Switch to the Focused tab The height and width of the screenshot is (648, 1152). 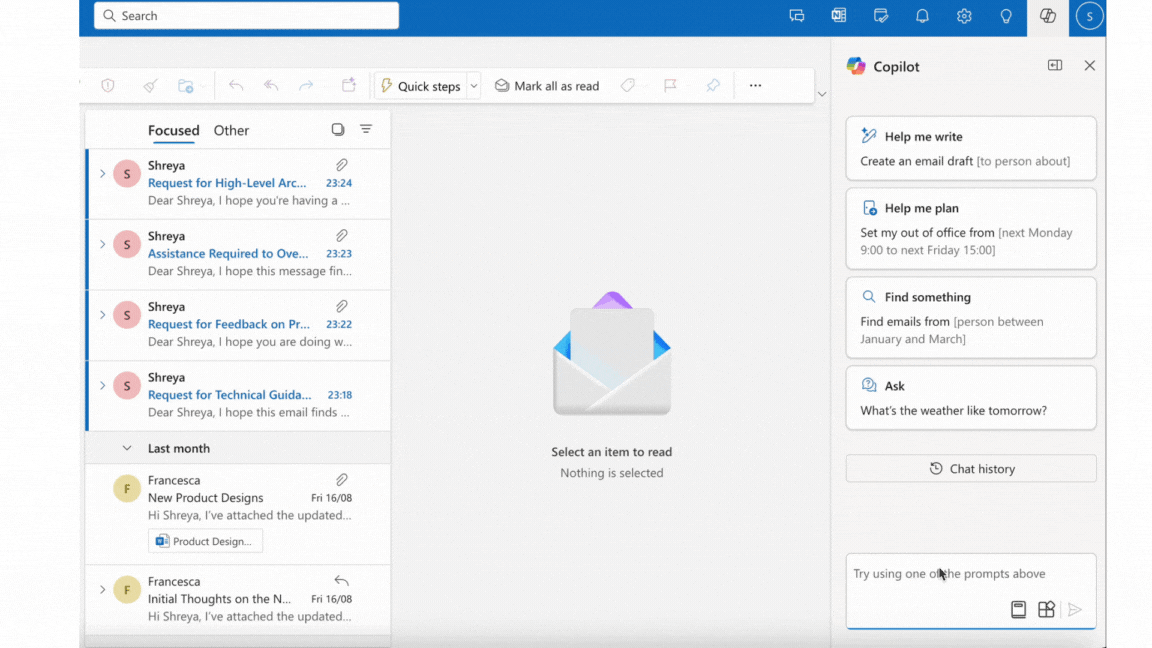click(x=173, y=130)
